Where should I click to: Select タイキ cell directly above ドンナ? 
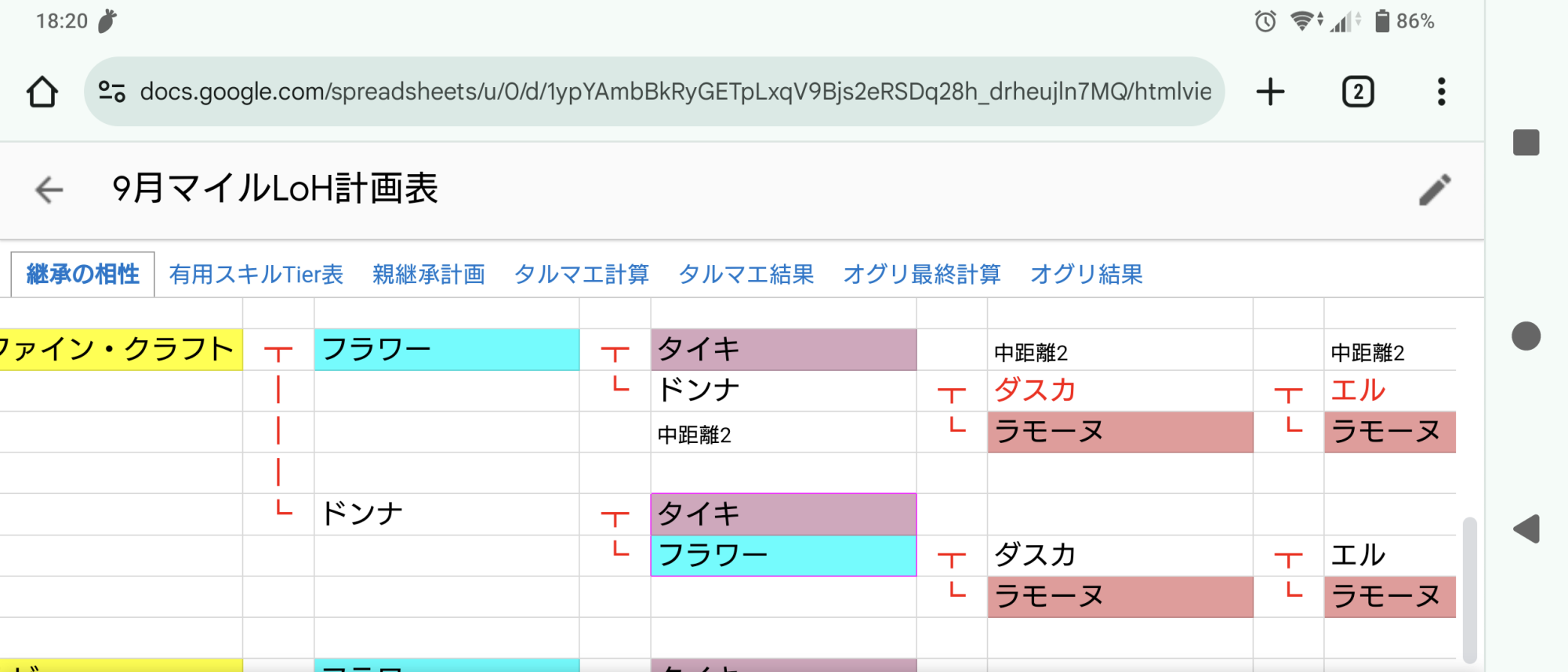click(x=784, y=350)
